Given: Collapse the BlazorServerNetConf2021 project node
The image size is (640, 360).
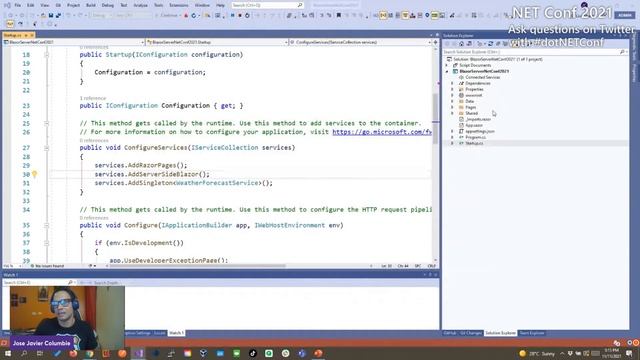Looking at the screenshot, I should [447, 71].
